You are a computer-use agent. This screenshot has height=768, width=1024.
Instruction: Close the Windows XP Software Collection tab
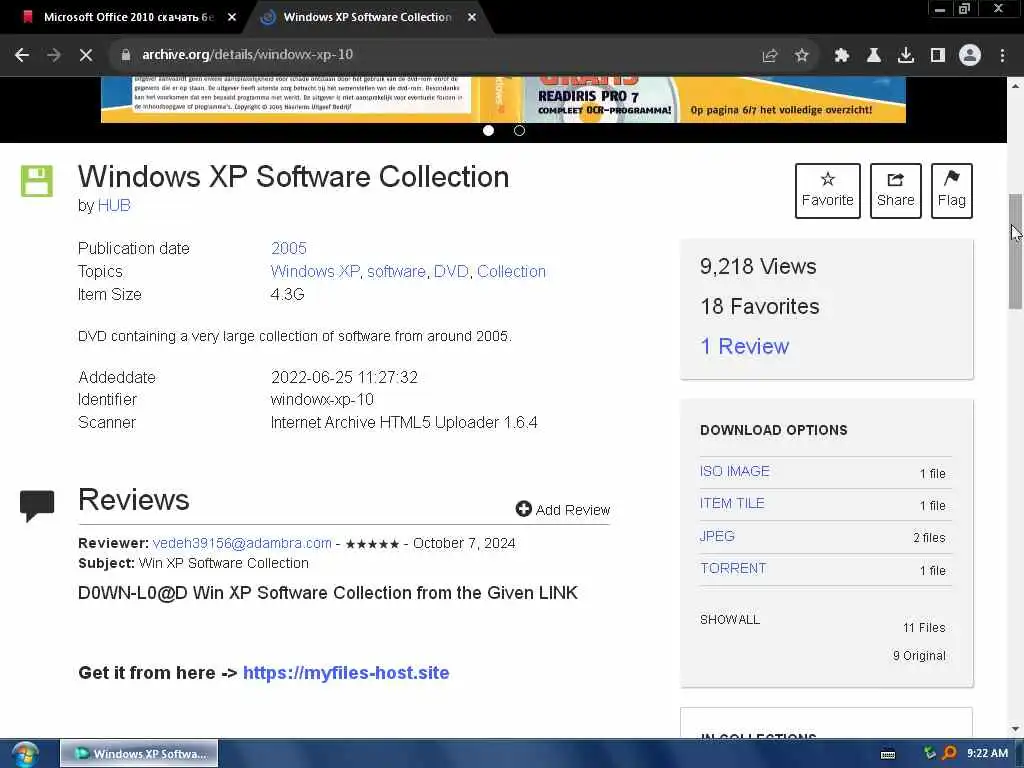pos(472,18)
